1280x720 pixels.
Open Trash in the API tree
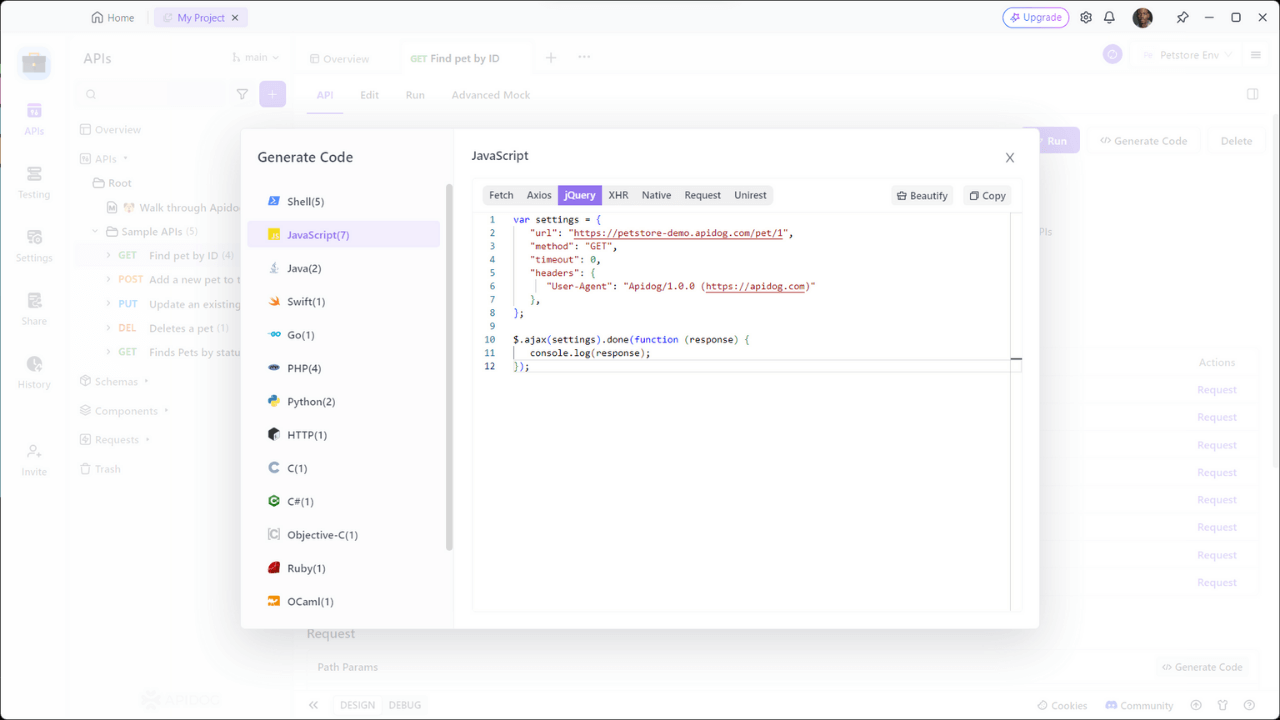pos(100,469)
